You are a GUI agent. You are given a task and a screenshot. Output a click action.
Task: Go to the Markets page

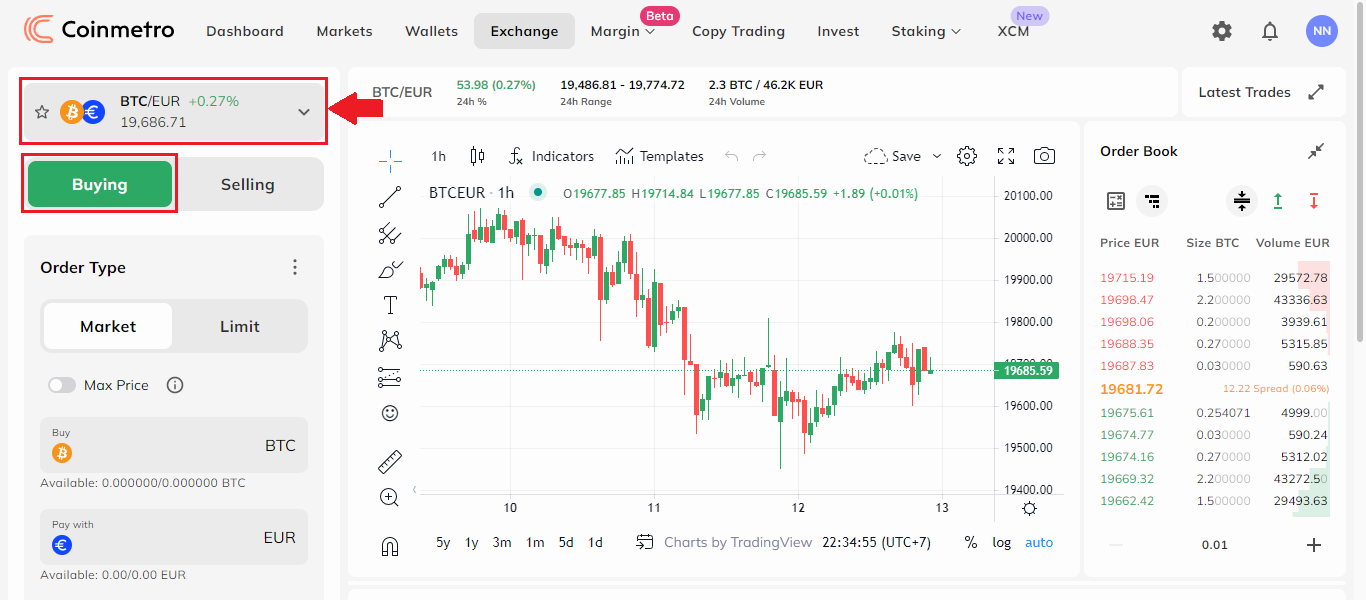(x=344, y=31)
